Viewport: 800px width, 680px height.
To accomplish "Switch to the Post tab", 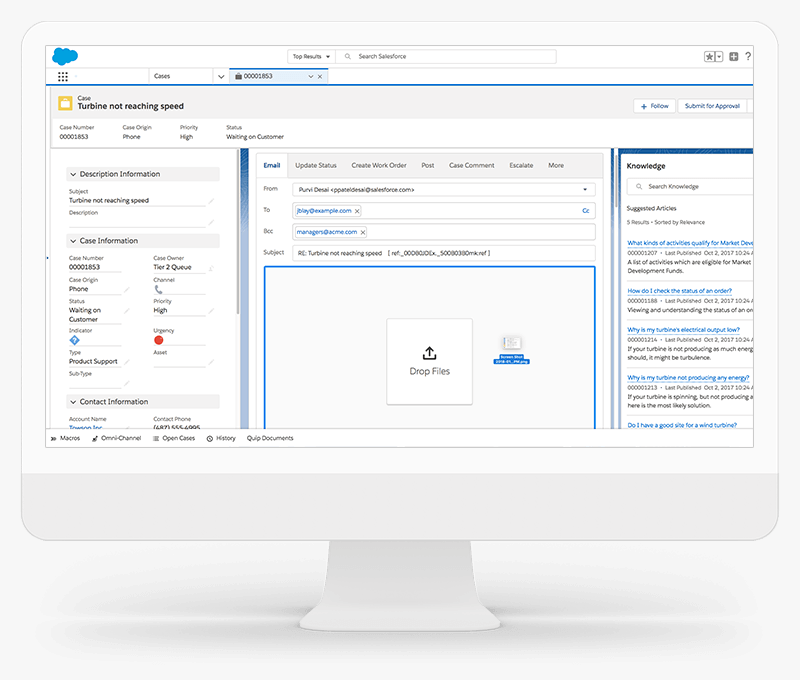I will [428, 165].
